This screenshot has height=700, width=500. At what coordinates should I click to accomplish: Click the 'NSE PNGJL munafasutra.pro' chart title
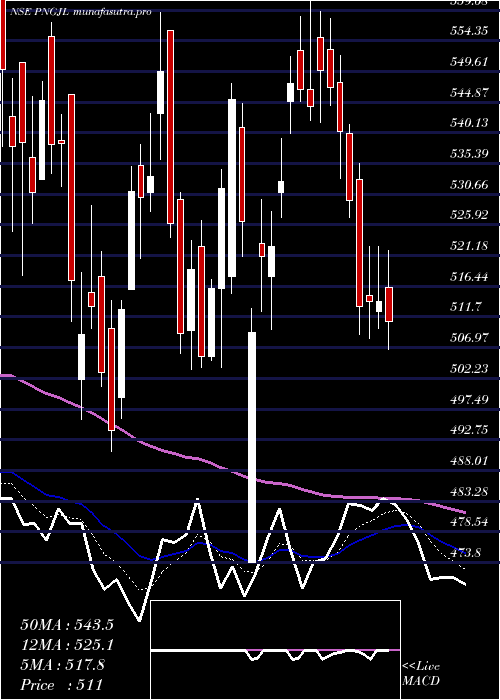click(x=80, y=12)
